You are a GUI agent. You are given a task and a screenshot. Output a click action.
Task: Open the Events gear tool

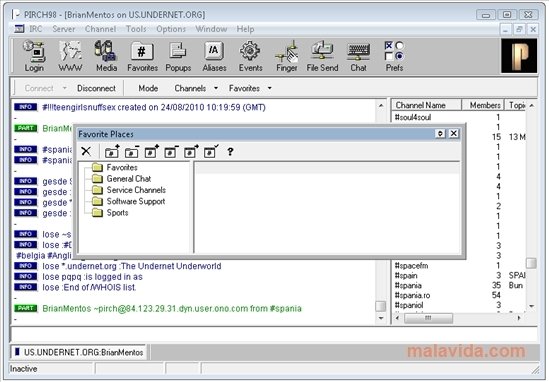(x=250, y=56)
